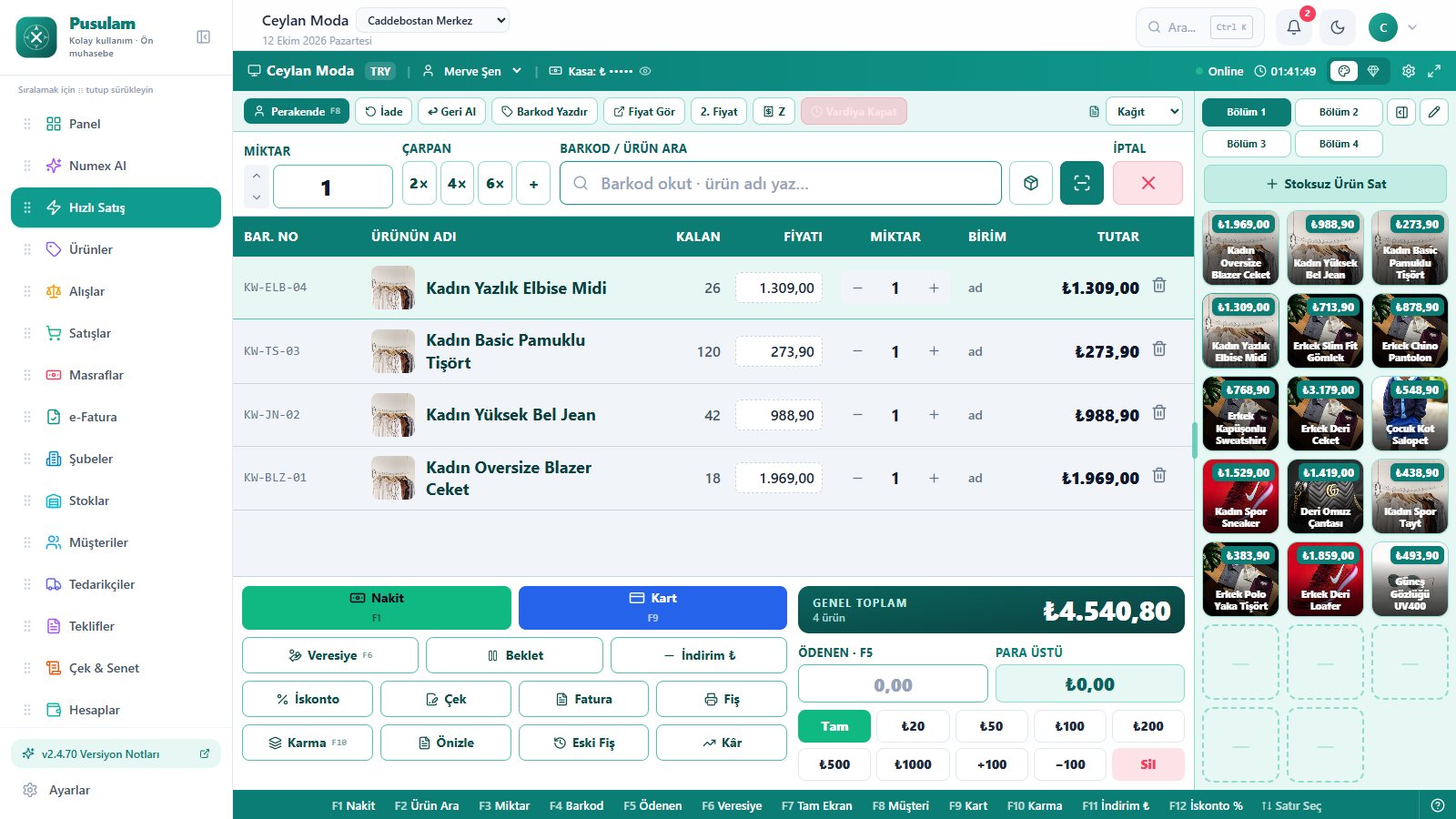1456x819 pixels.
Task: Open POS settings gear in header
Action: (1409, 71)
